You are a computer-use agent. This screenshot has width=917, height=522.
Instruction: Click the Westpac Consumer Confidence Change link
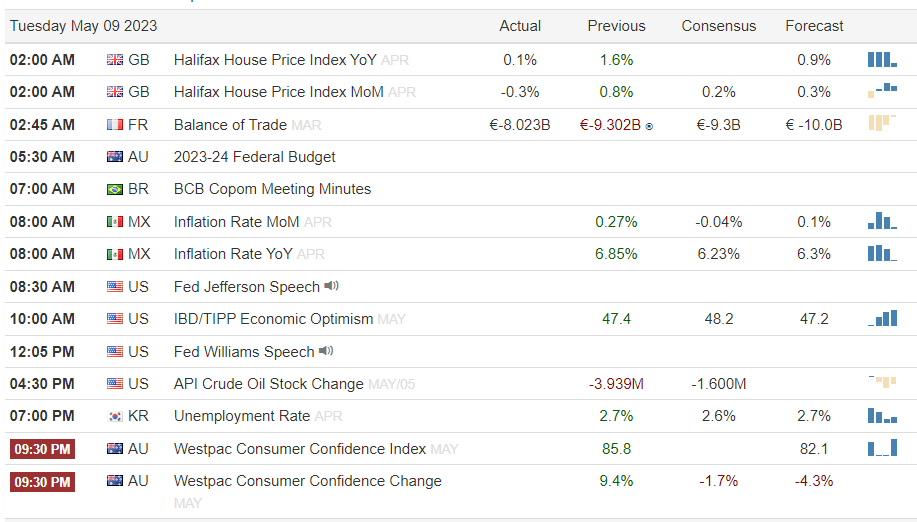click(307, 481)
